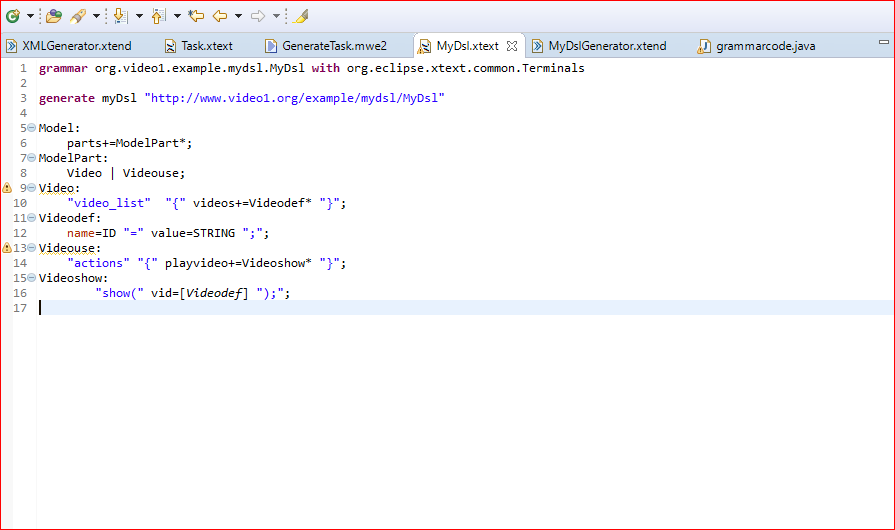Click the Forward navigation arrow
Screen dimensions: 895x530
pyautogui.click(x=258, y=16)
